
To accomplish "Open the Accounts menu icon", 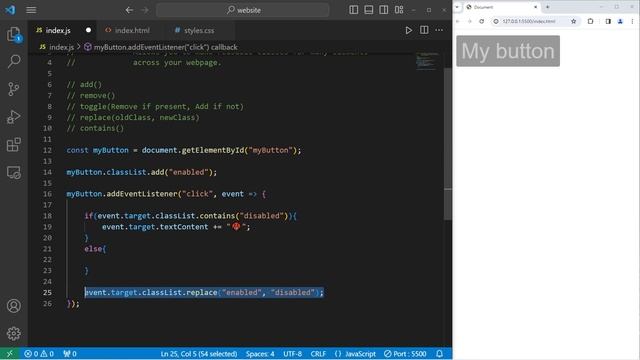I will [13, 306].
